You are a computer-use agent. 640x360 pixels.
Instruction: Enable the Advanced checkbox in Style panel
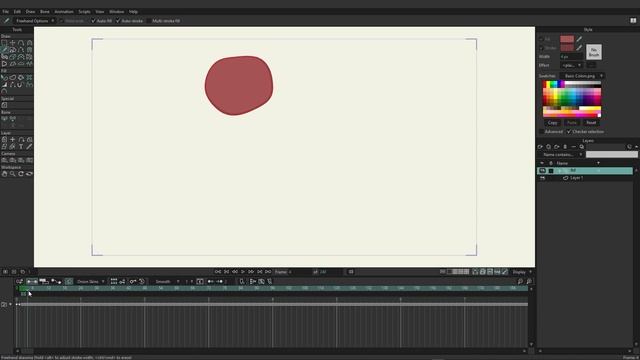point(541,131)
